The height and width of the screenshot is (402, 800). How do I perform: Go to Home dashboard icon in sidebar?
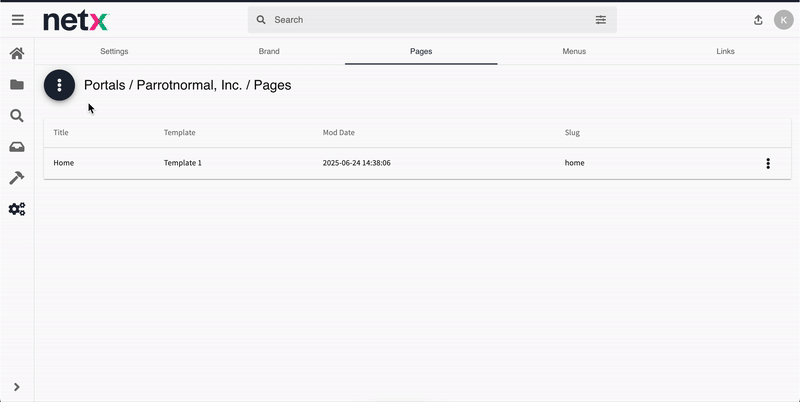click(x=17, y=54)
